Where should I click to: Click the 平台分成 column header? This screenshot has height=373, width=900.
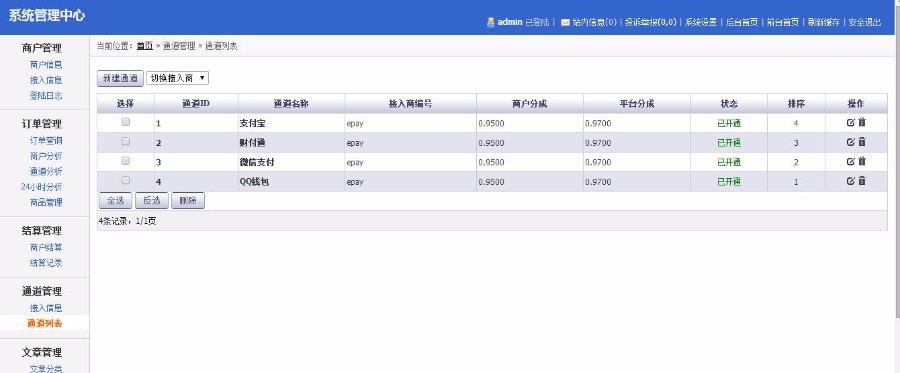coord(637,104)
